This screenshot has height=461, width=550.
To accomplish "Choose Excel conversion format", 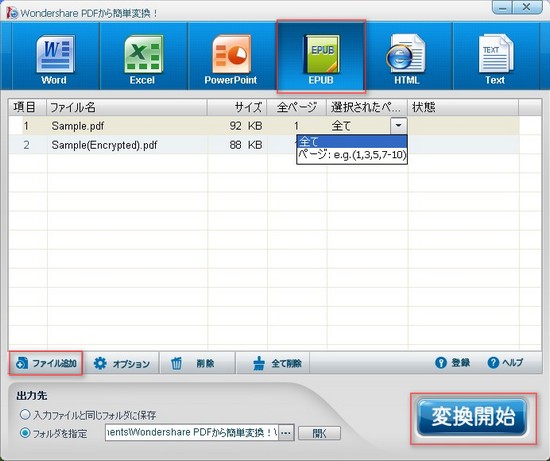I will point(143,55).
